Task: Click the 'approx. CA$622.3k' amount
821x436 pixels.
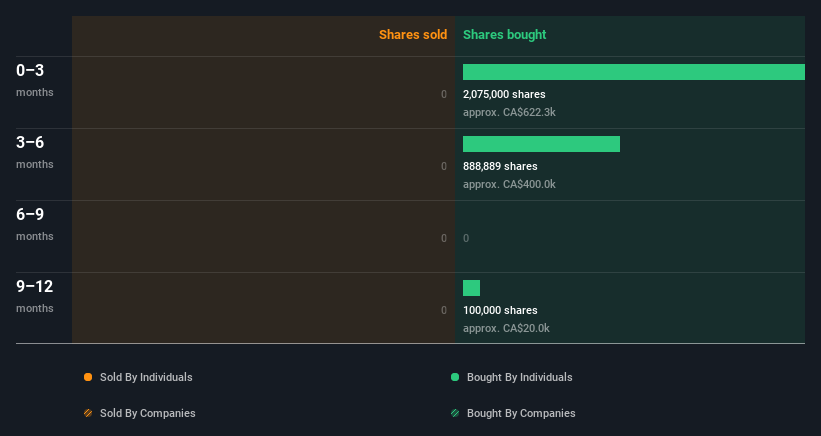Action: (x=509, y=113)
